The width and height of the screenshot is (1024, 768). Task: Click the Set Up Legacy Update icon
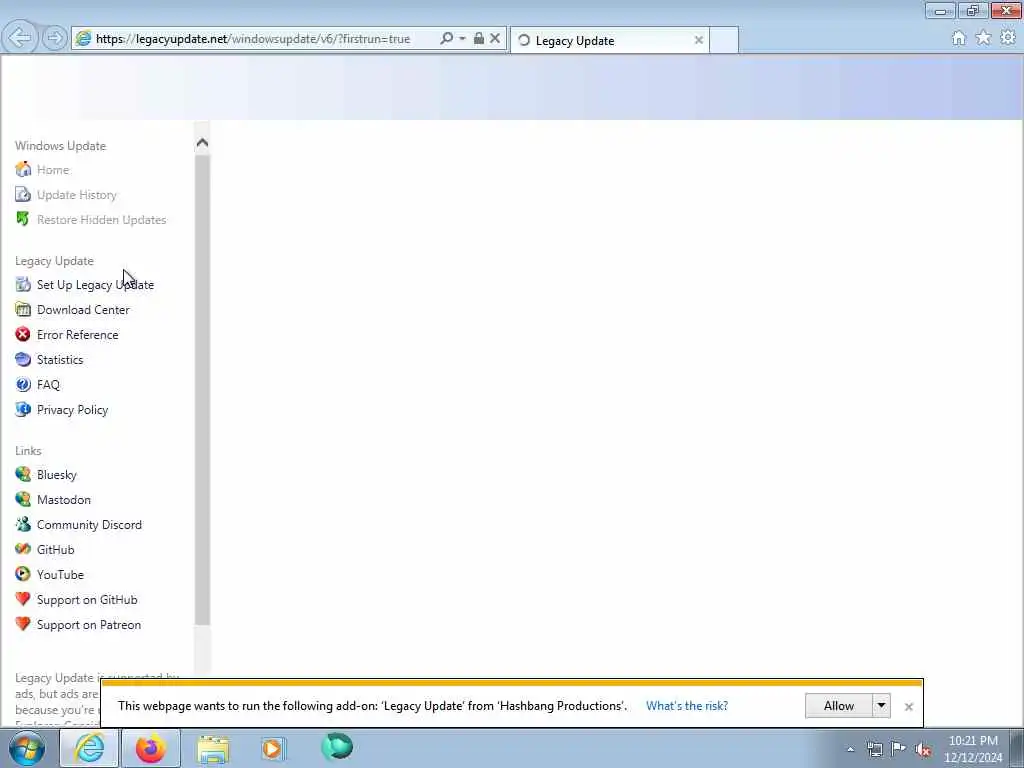[23, 285]
